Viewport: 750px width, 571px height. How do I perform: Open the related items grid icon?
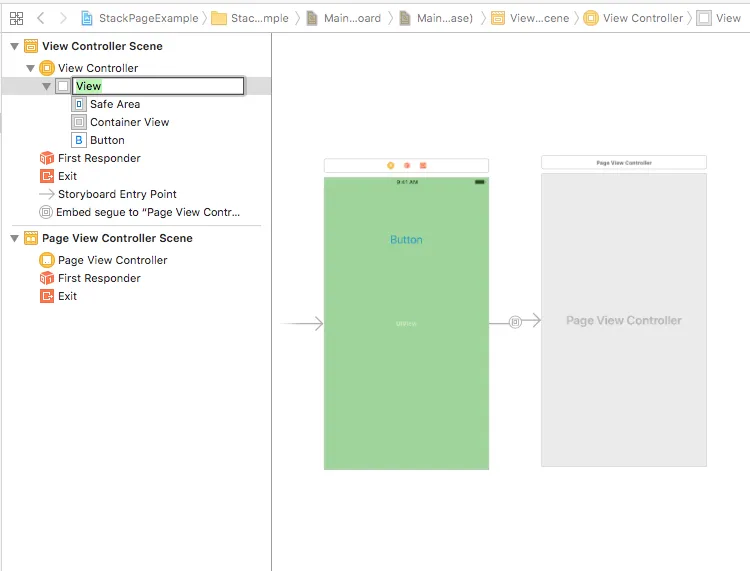pos(16,18)
